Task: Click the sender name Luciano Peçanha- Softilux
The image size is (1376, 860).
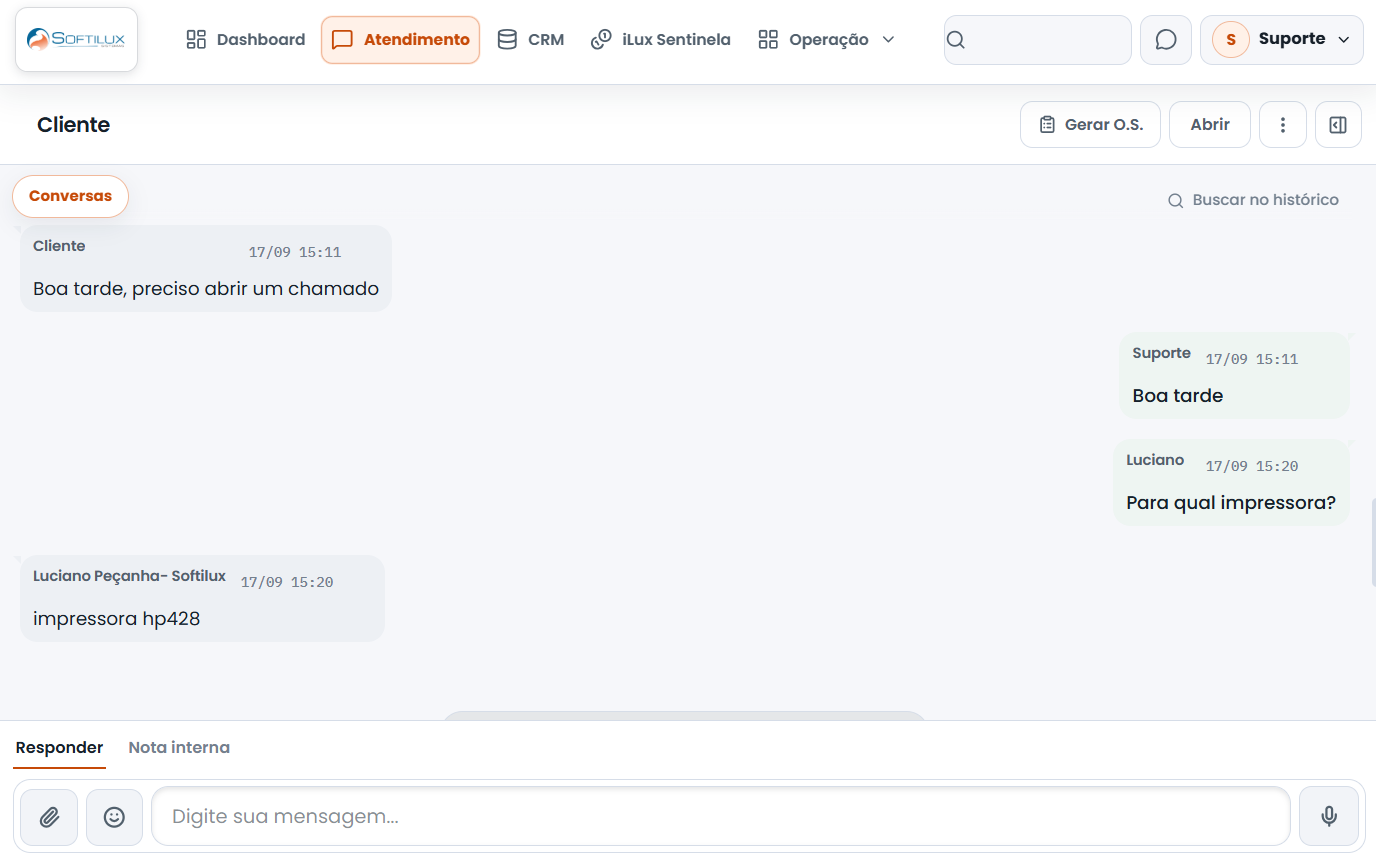Action: pyautogui.click(x=129, y=576)
